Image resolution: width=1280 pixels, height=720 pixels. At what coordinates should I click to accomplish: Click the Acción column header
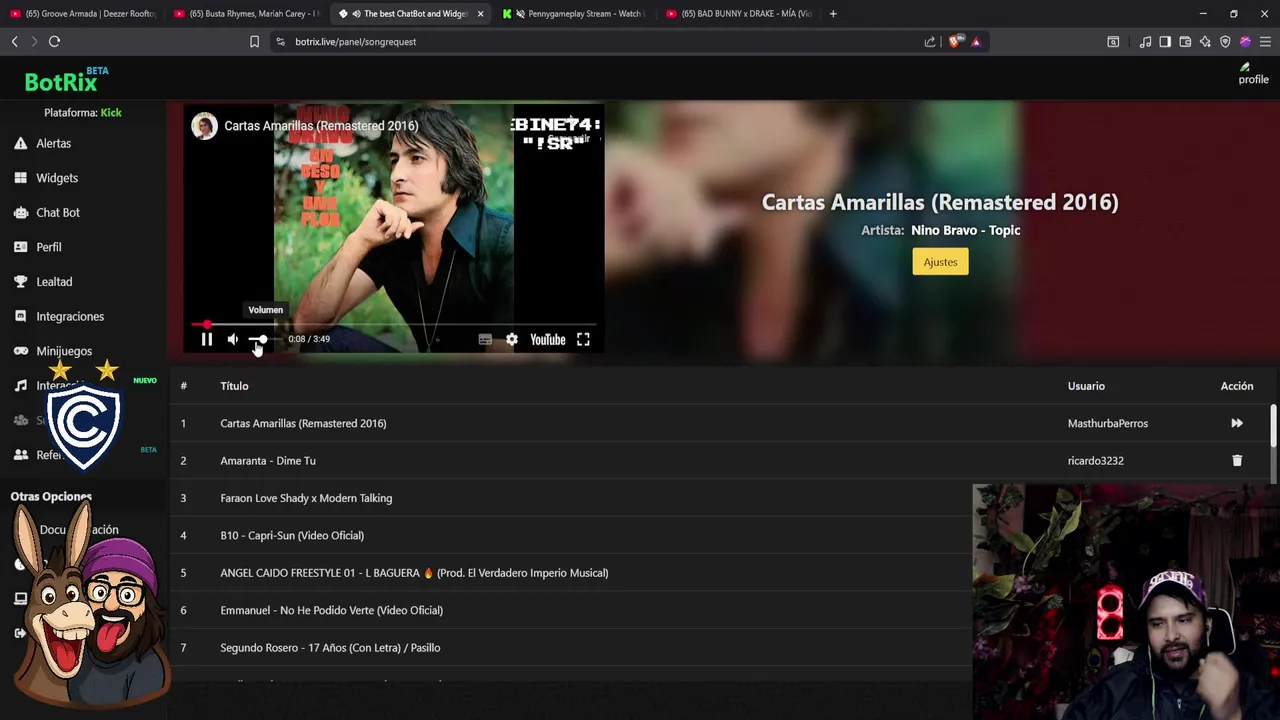[x=1237, y=386]
